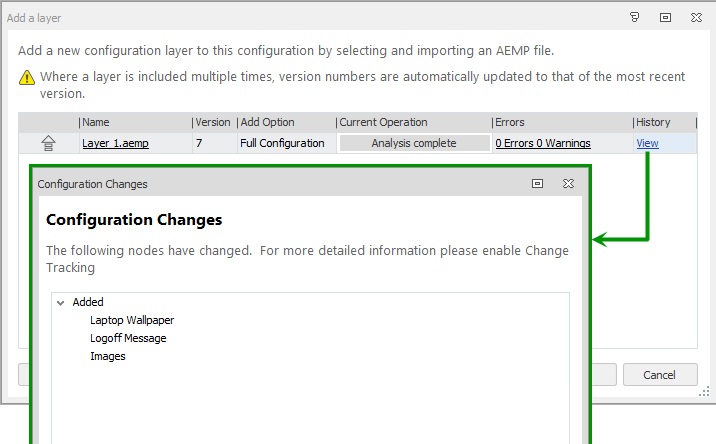716x444 pixels.
Task: Maximize the Add a layer window
Action: click(x=664, y=17)
